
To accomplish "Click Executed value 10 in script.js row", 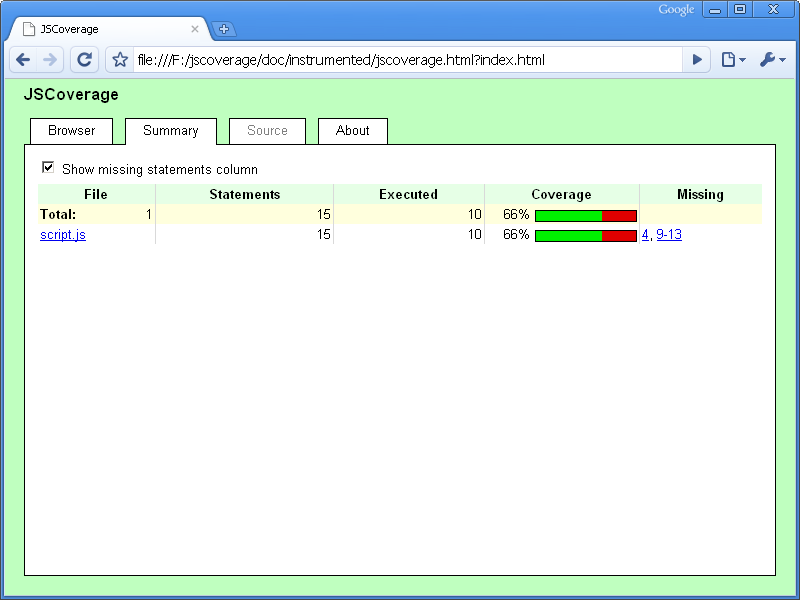I will pyautogui.click(x=474, y=234).
